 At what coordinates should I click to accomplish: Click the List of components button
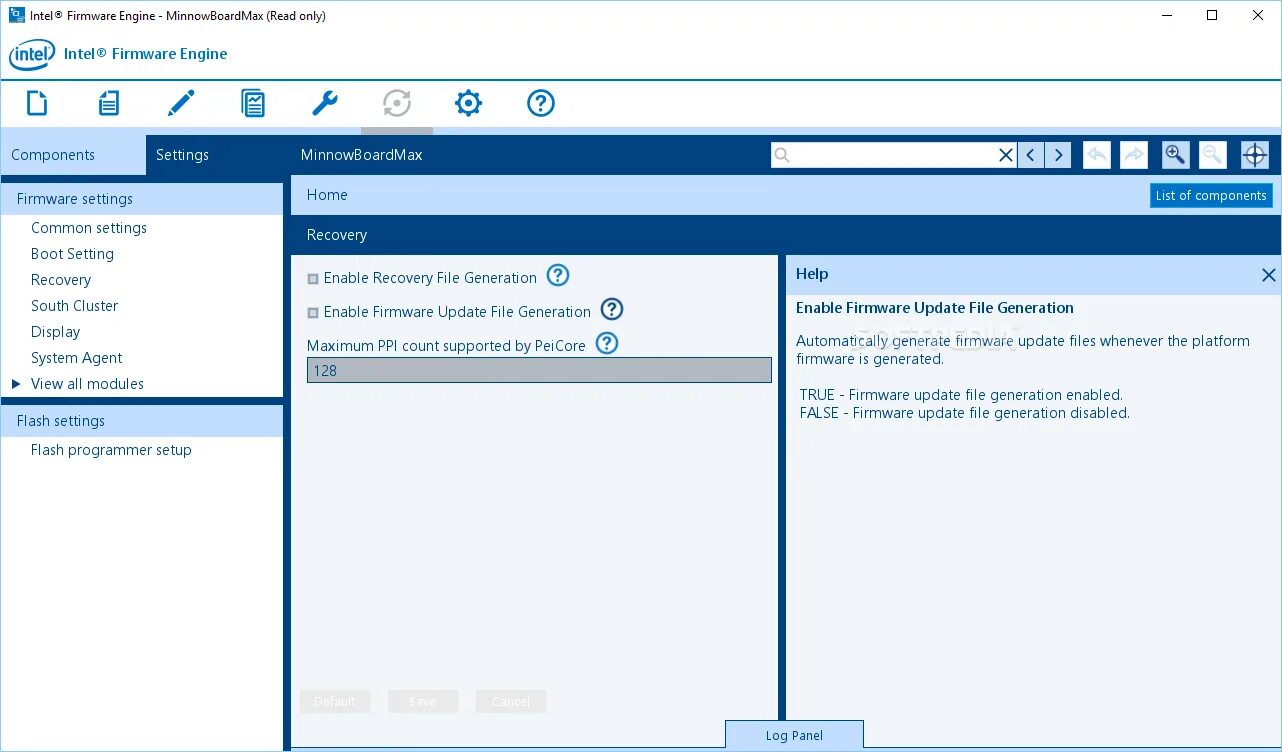click(x=1211, y=195)
